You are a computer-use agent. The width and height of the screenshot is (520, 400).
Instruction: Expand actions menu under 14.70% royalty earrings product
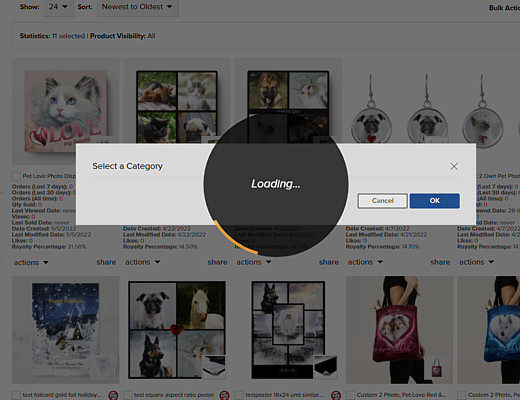365,262
